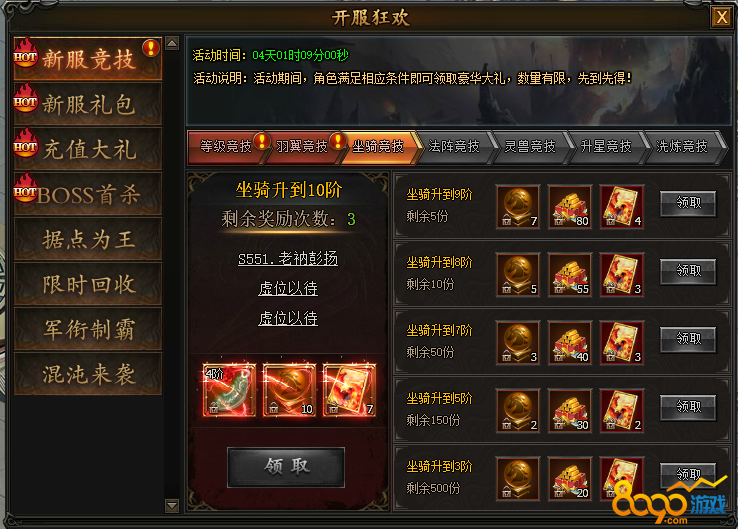The image size is (738, 529).
Task: Click the gold ingots icon in 坐骑升到5阶 row
Action: 570,411
